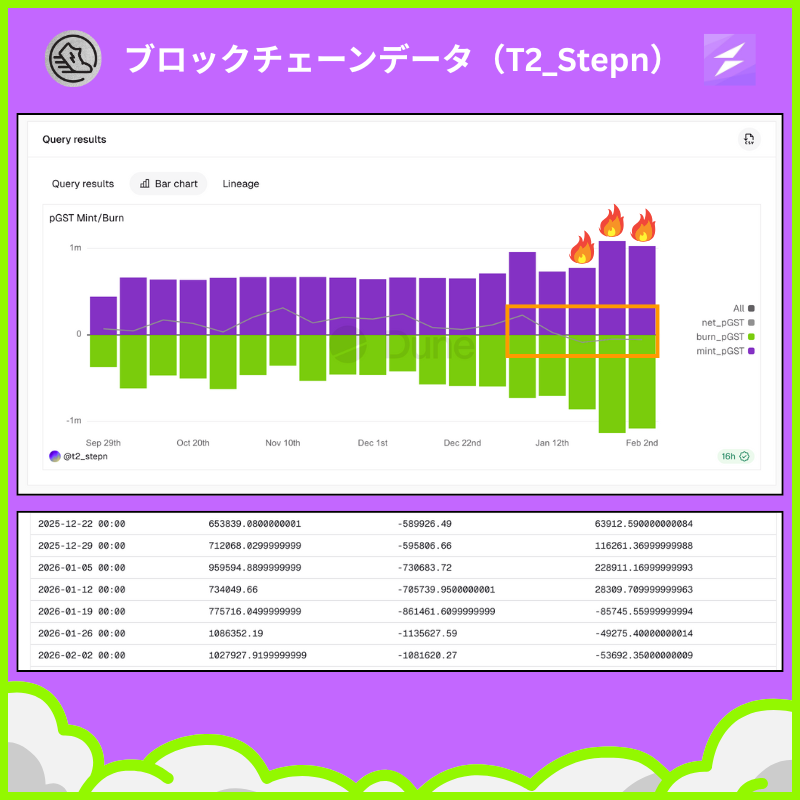Toggle net_pGST series in legend
This screenshot has height=800, width=800.
[x=728, y=322]
